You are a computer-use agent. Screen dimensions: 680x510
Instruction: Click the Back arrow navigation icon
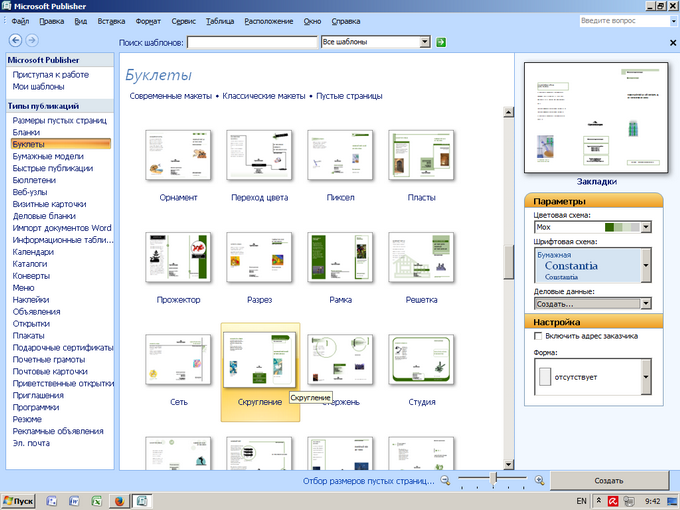coord(15,40)
